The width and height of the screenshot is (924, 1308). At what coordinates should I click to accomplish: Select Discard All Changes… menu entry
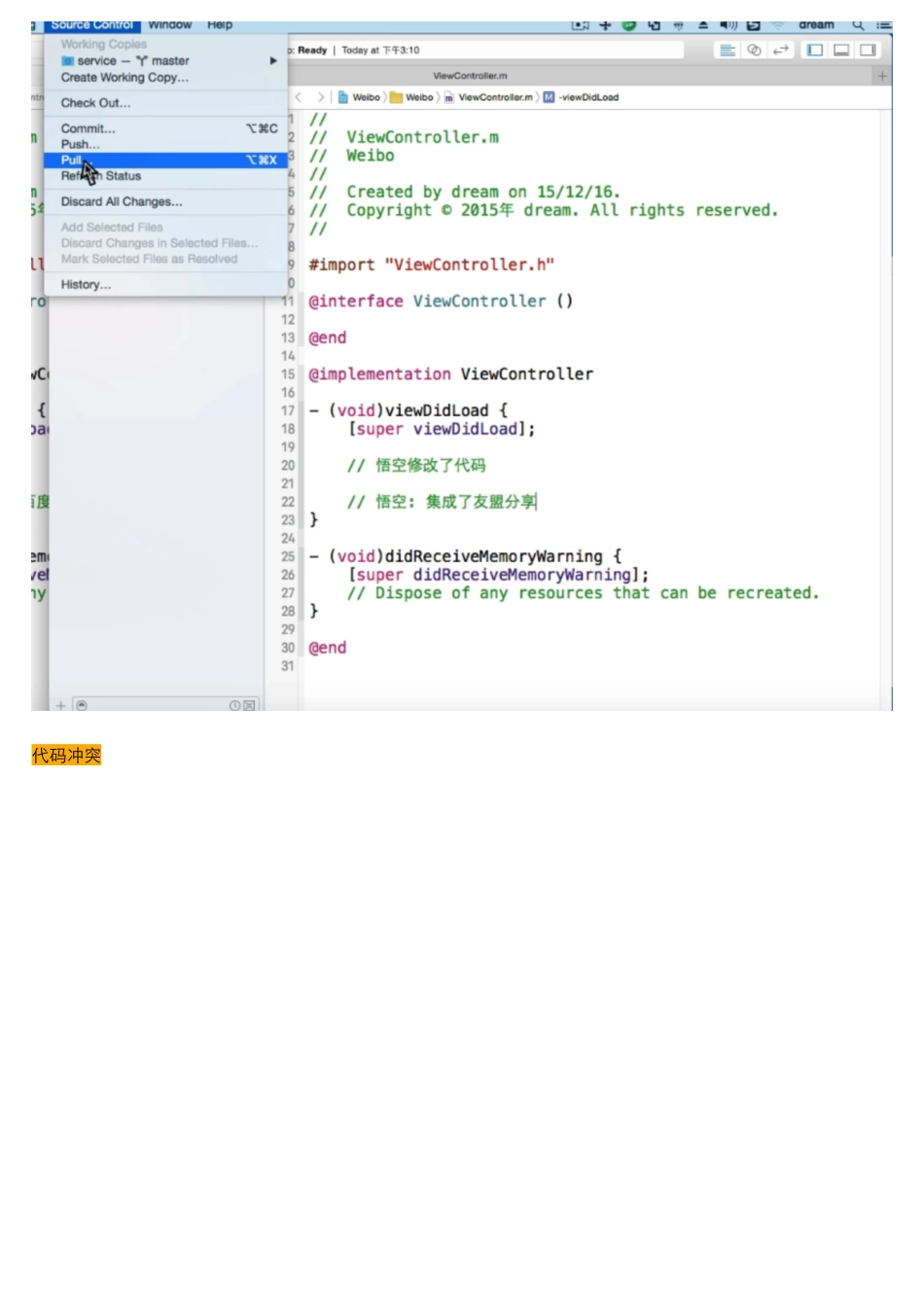point(122,201)
